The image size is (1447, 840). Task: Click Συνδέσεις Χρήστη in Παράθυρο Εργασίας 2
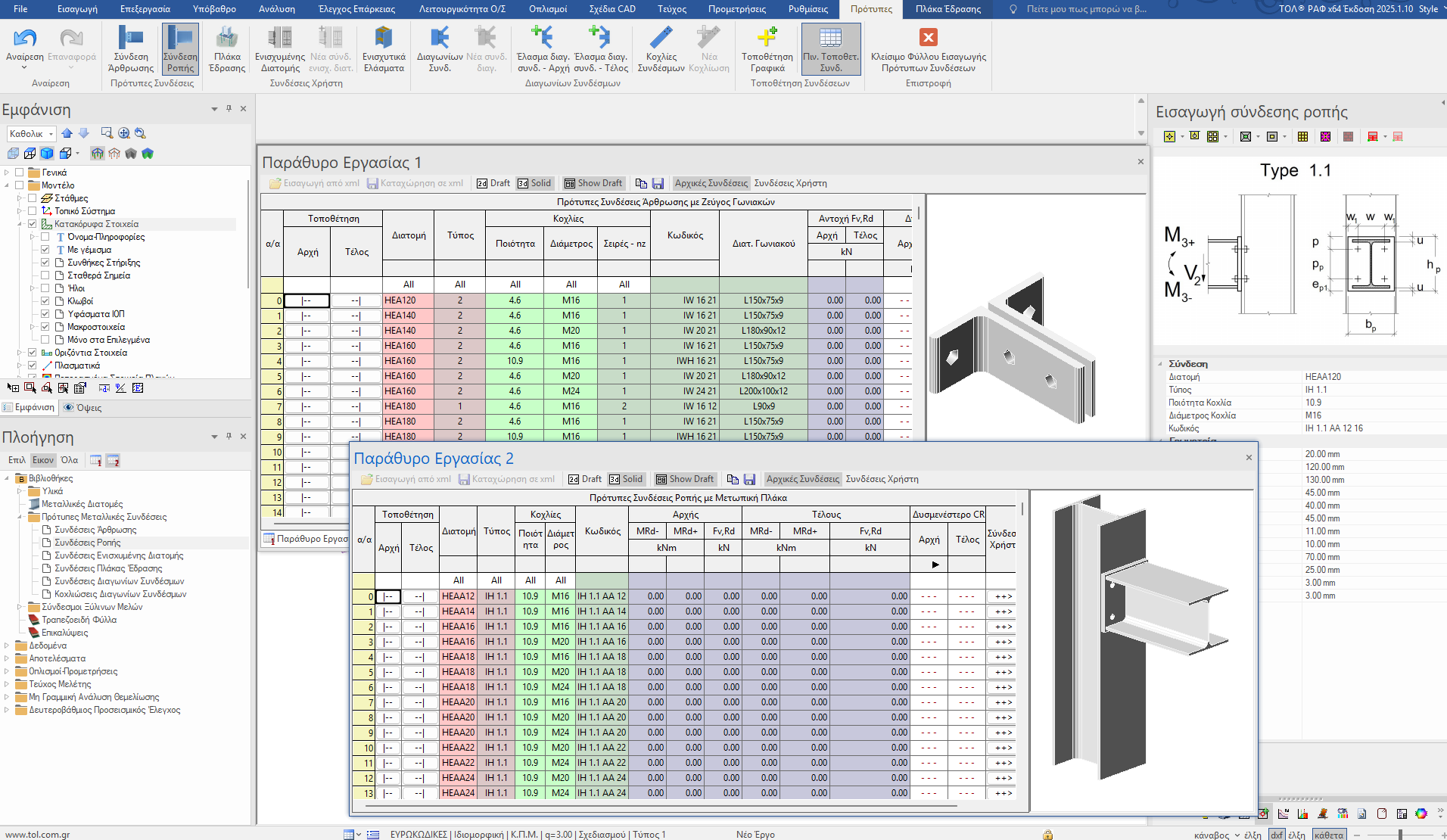882,479
